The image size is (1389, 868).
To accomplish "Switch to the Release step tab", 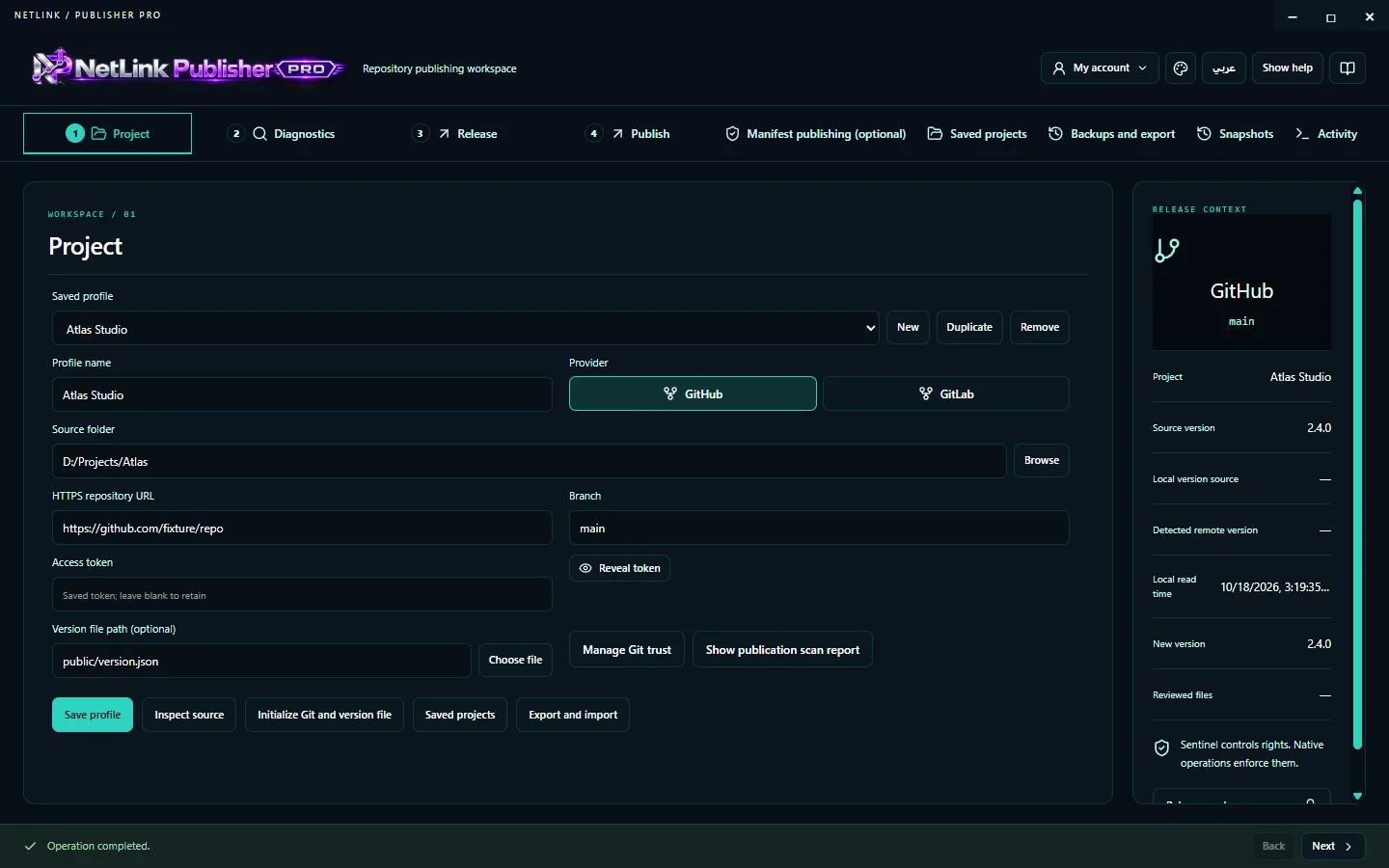I will pos(454,134).
